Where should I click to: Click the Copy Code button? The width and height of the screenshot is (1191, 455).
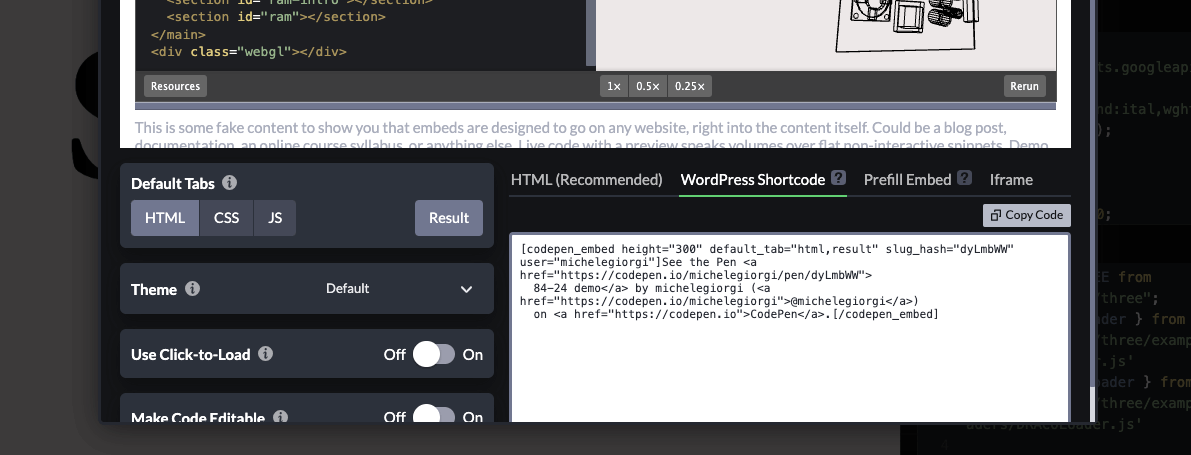click(x=1027, y=215)
